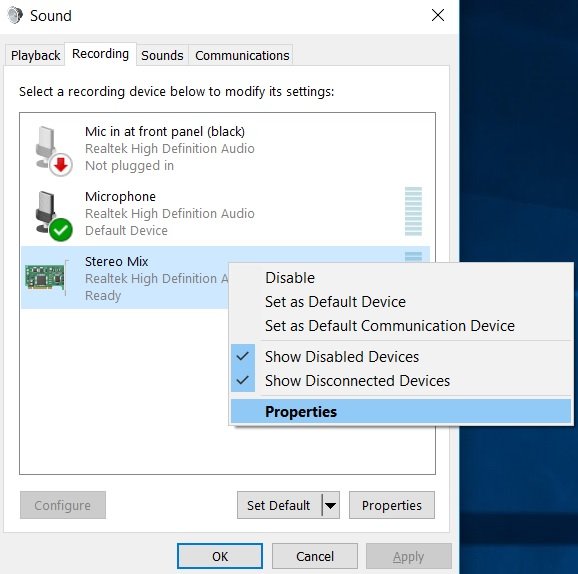Click the Properties button below device list
Image resolution: width=578 pixels, height=574 pixels.
tap(392, 505)
